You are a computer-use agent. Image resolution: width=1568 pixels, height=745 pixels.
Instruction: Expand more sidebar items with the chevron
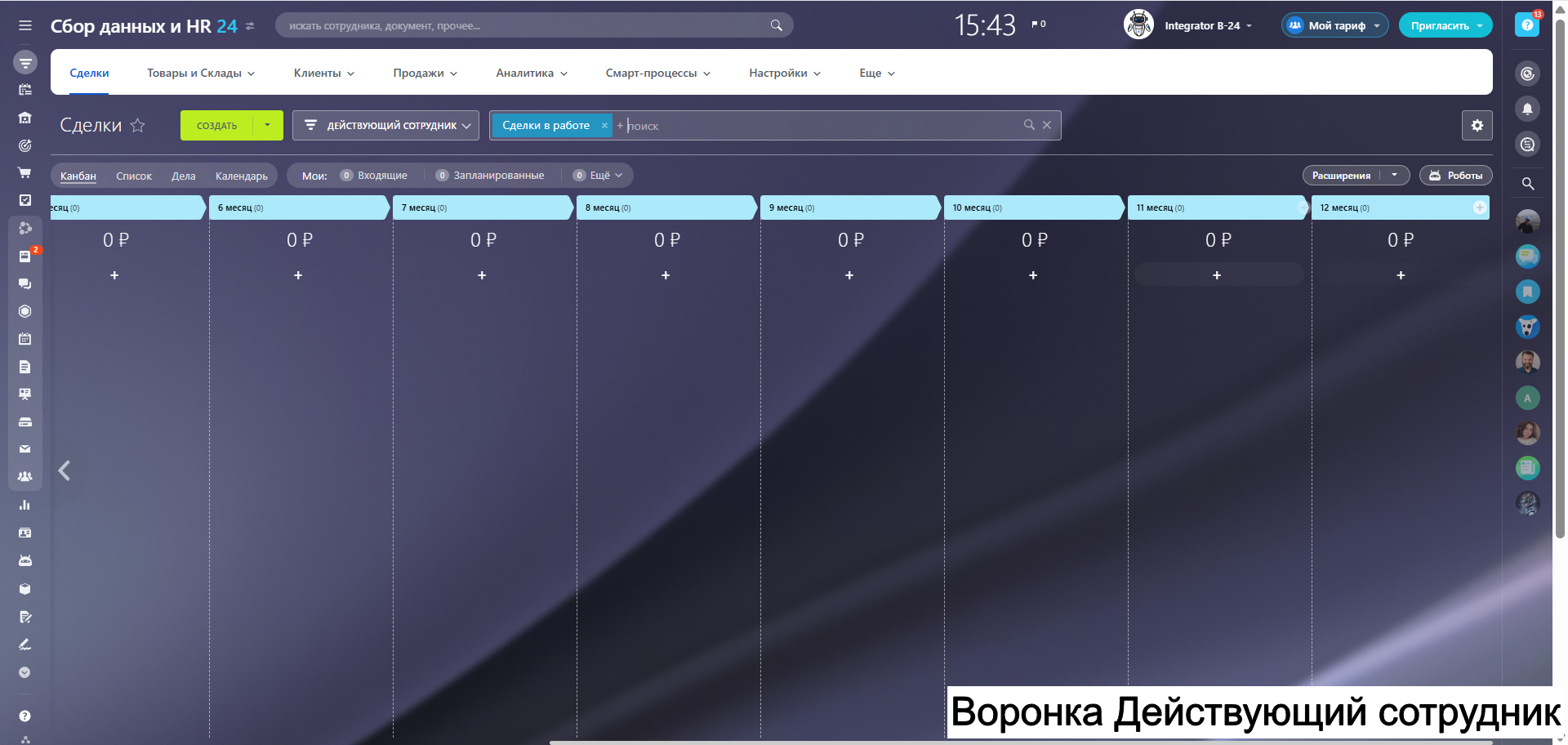point(25,672)
